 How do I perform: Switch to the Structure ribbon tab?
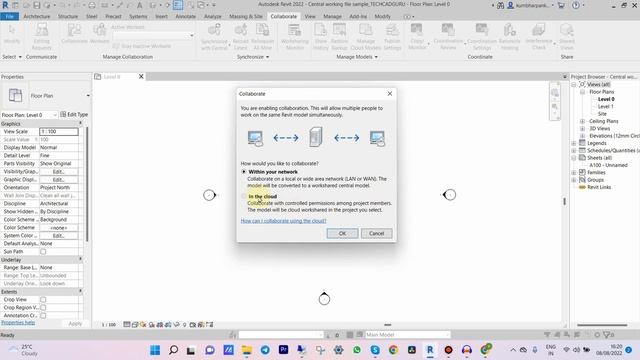(68, 16)
